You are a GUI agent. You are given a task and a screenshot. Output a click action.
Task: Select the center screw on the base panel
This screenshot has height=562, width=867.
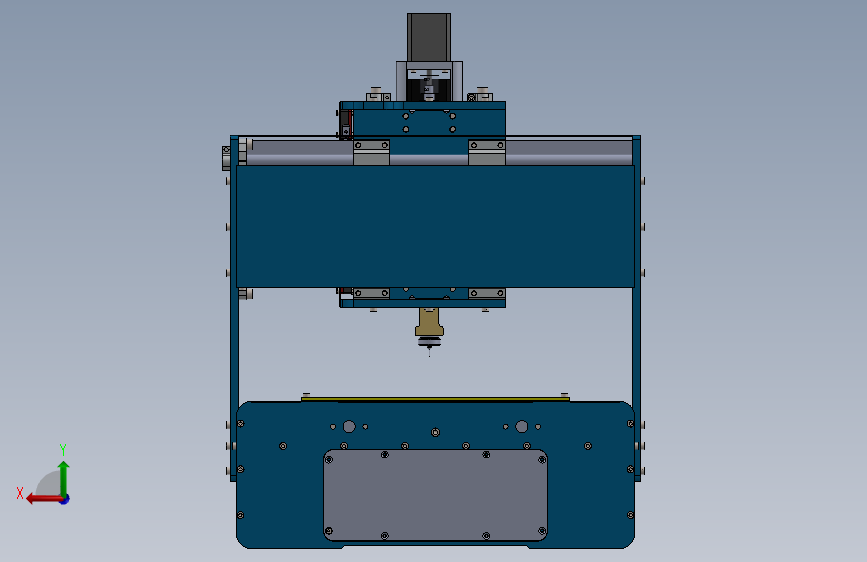click(435, 432)
